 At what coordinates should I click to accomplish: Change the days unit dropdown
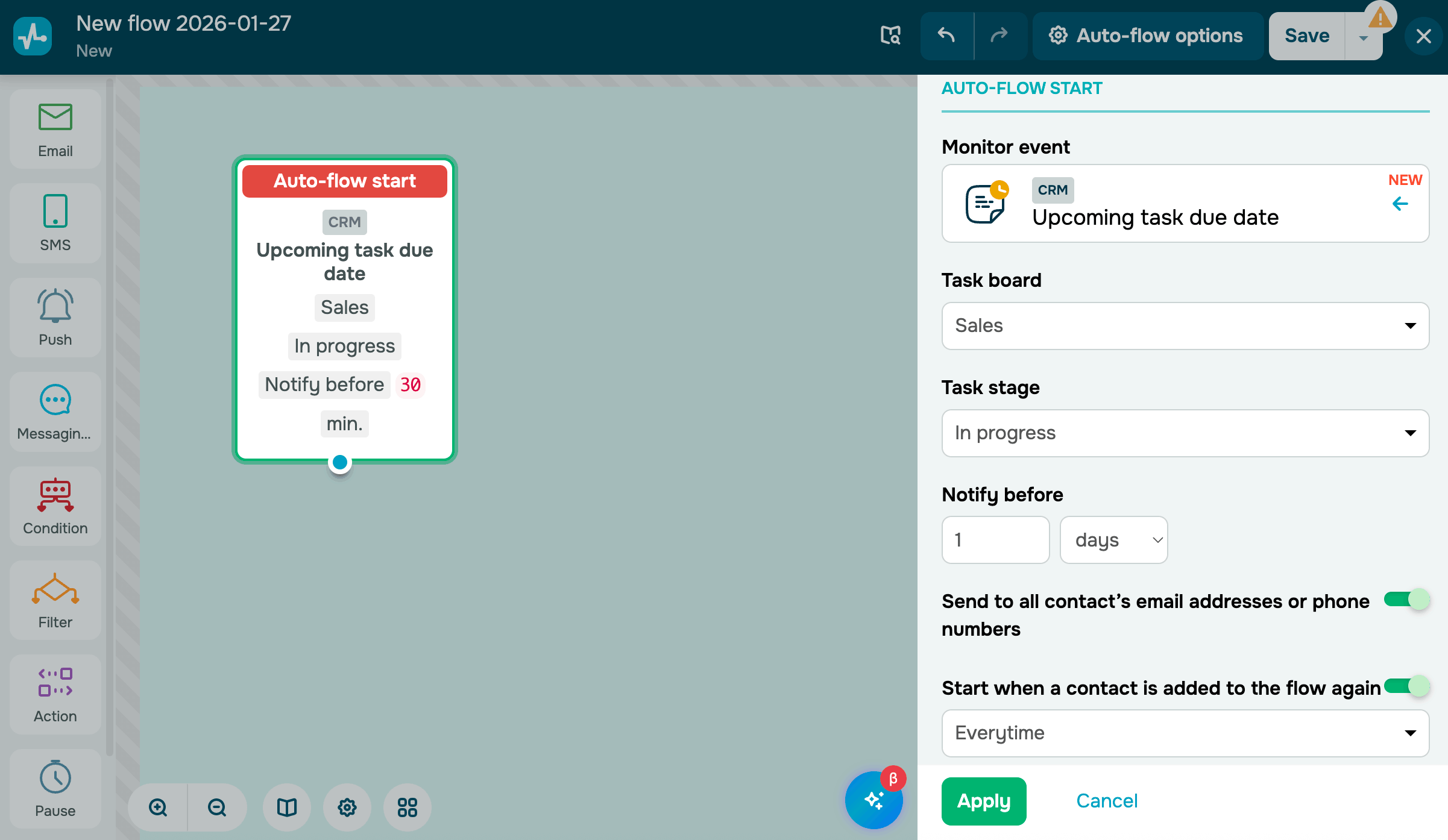point(1113,540)
